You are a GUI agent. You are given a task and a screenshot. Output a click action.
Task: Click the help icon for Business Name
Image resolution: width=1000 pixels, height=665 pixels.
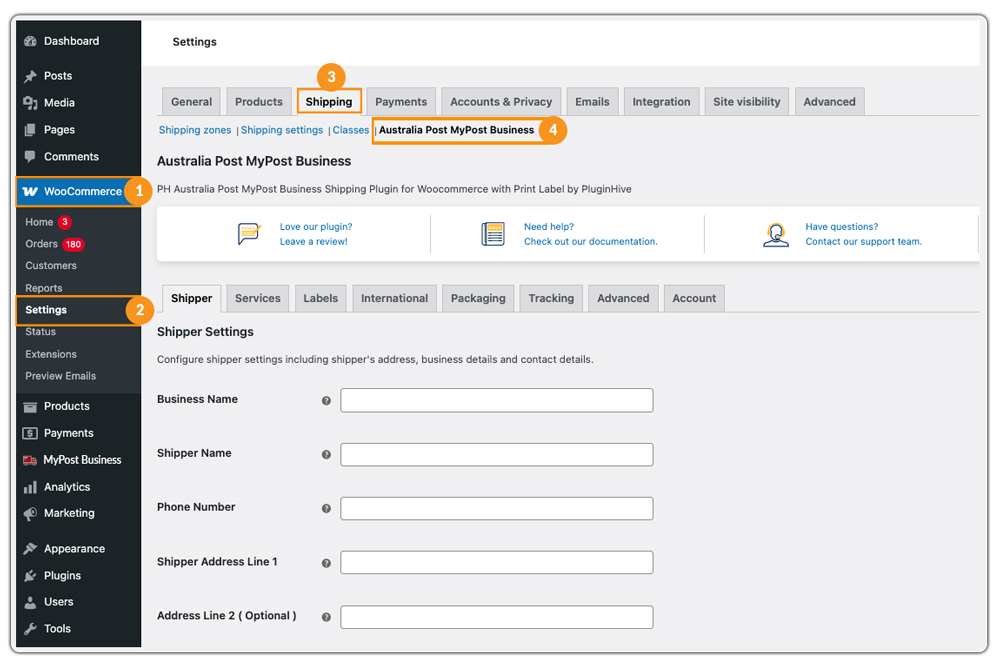point(326,401)
